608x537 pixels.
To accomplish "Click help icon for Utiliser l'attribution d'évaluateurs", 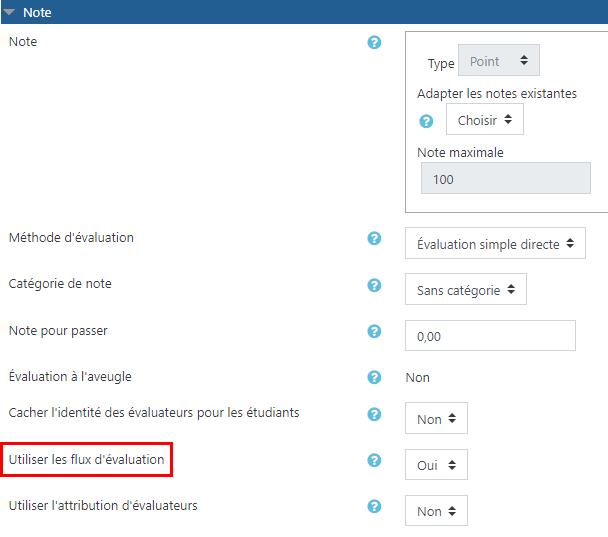I will click(375, 507).
